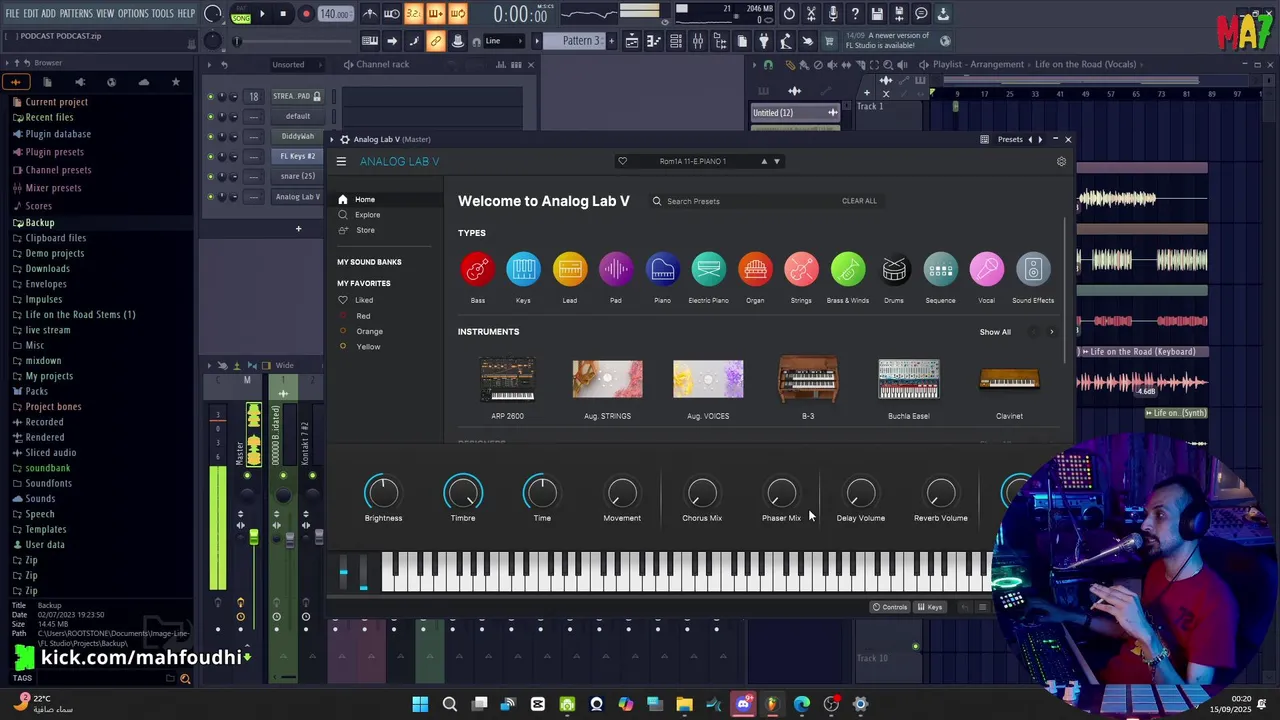
Task: Mute the STREA..PAD channel LED
Action: click(210, 97)
